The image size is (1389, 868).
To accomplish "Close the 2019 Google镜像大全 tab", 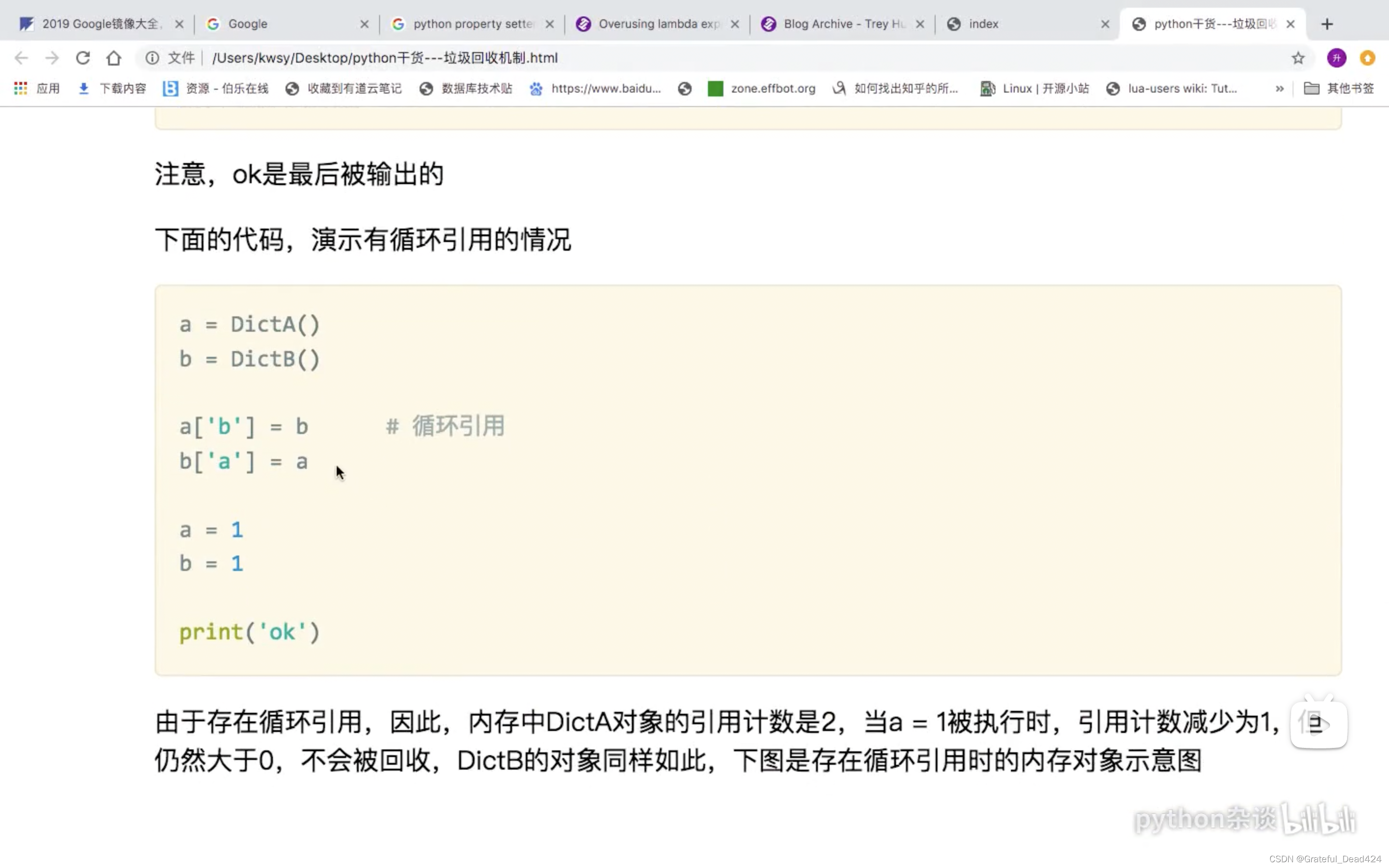I will pos(179,24).
